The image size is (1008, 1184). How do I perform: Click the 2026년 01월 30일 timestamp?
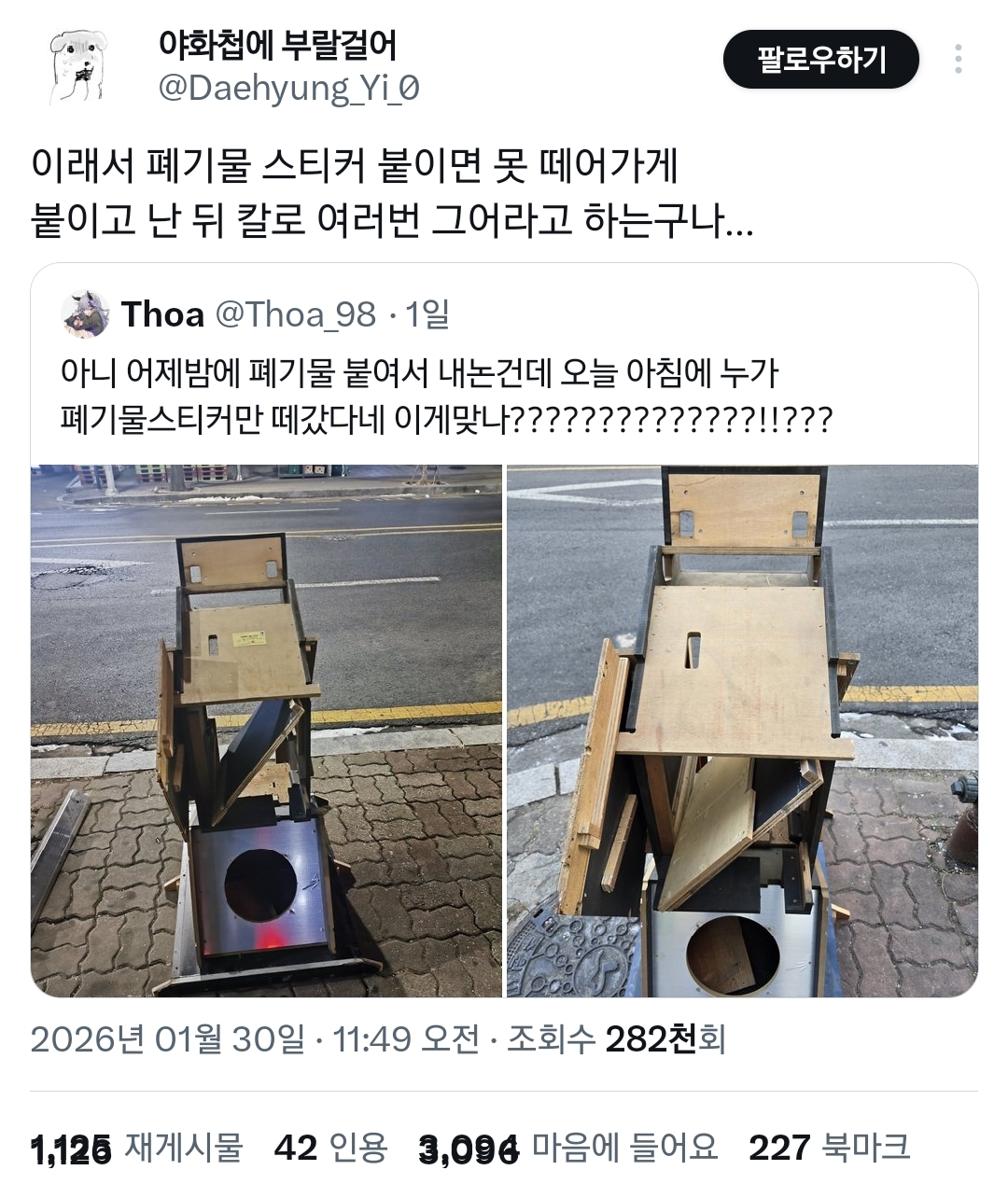click(x=168, y=1038)
